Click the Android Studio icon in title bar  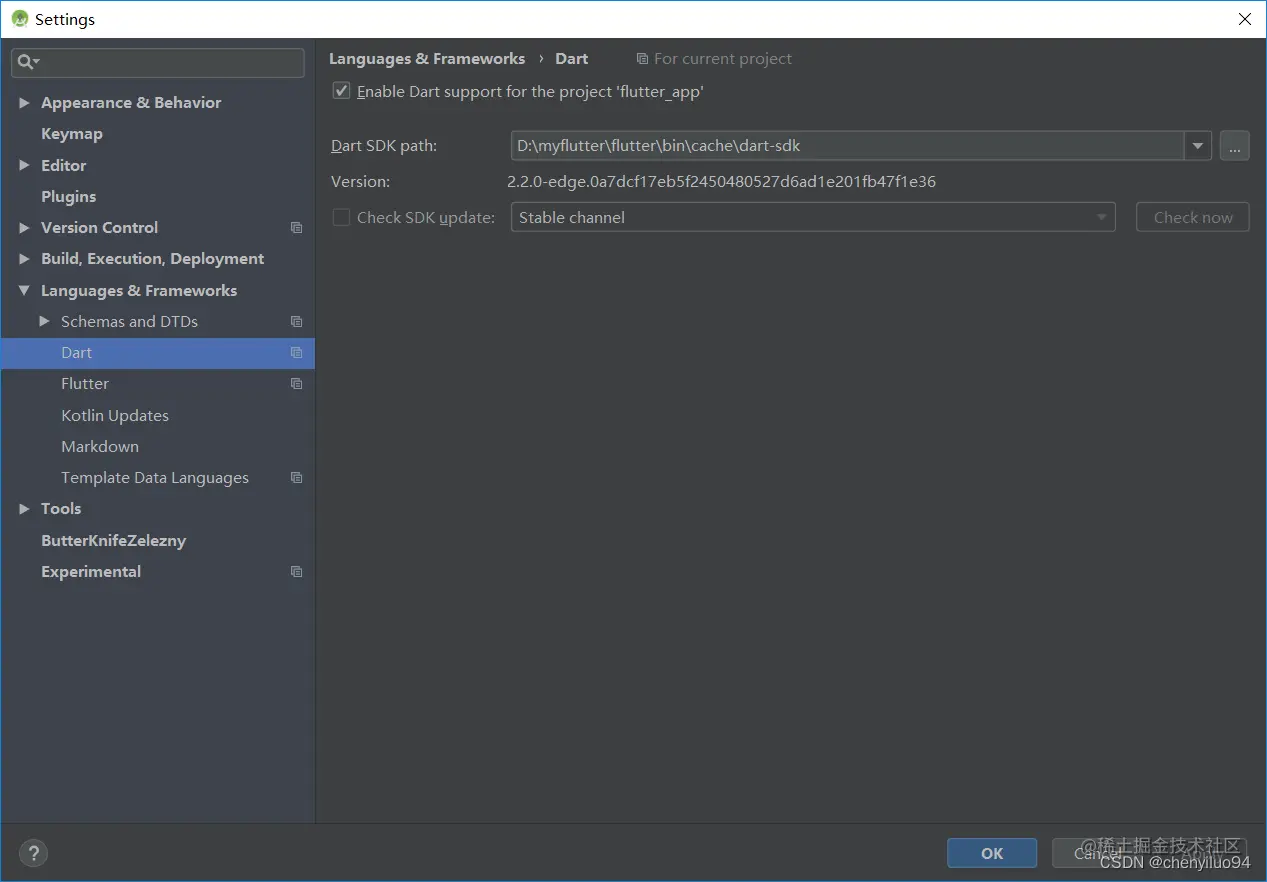click(19, 19)
